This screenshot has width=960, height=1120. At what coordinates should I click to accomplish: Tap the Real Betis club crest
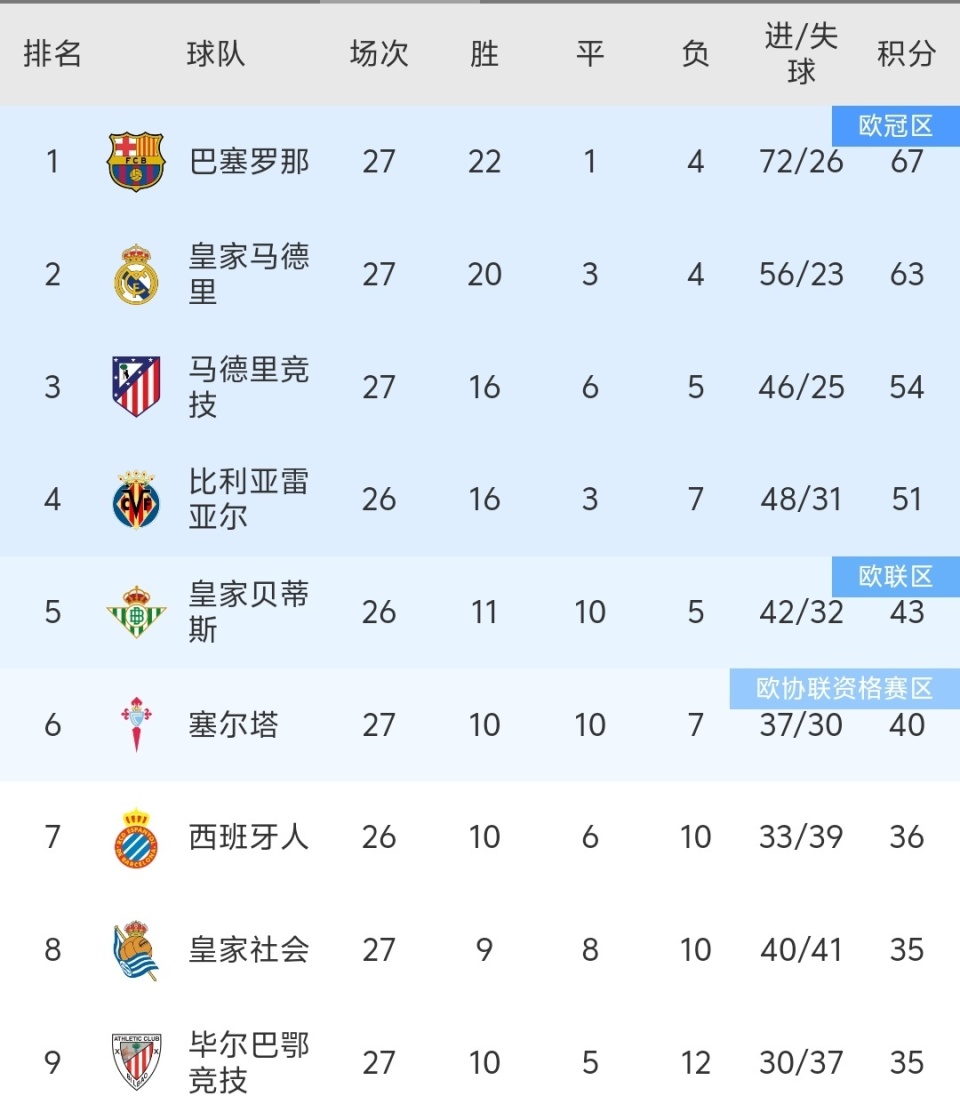click(x=136, y=612)
